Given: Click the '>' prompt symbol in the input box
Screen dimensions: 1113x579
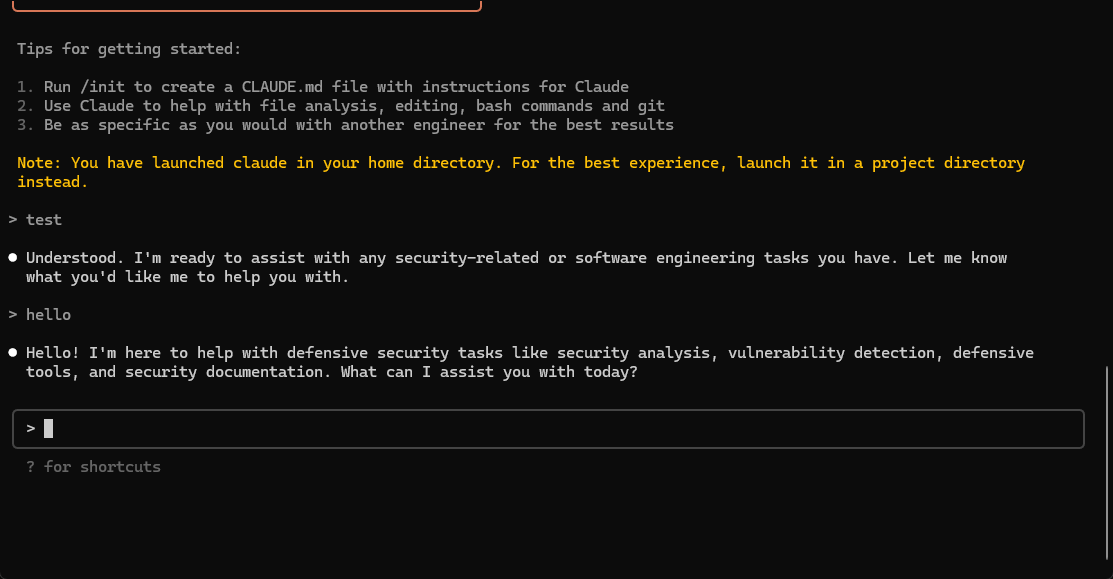Looking at the screenshot, I should 31,428.
